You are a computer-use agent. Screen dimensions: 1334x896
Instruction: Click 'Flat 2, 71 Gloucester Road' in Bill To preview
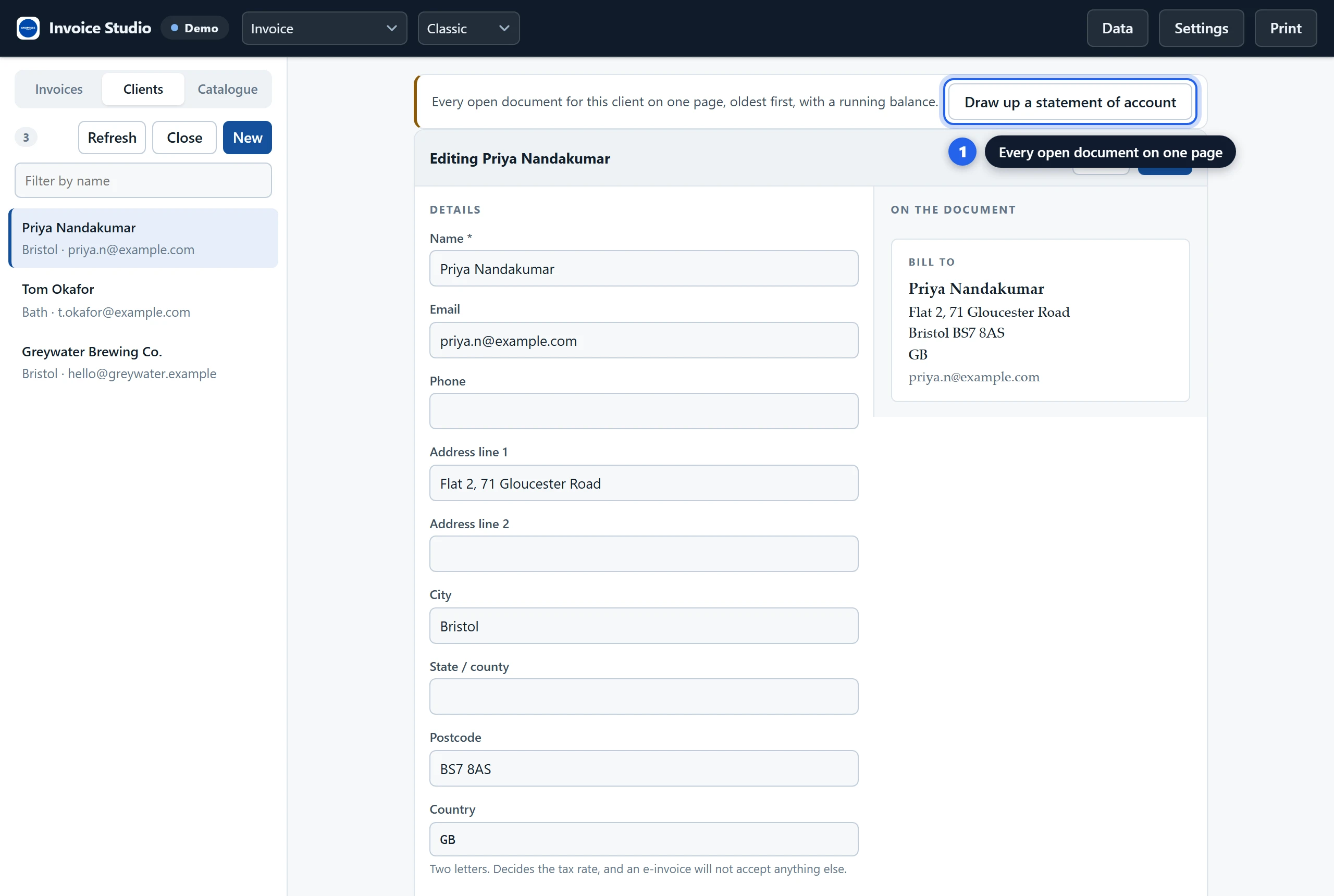point(989,312)
